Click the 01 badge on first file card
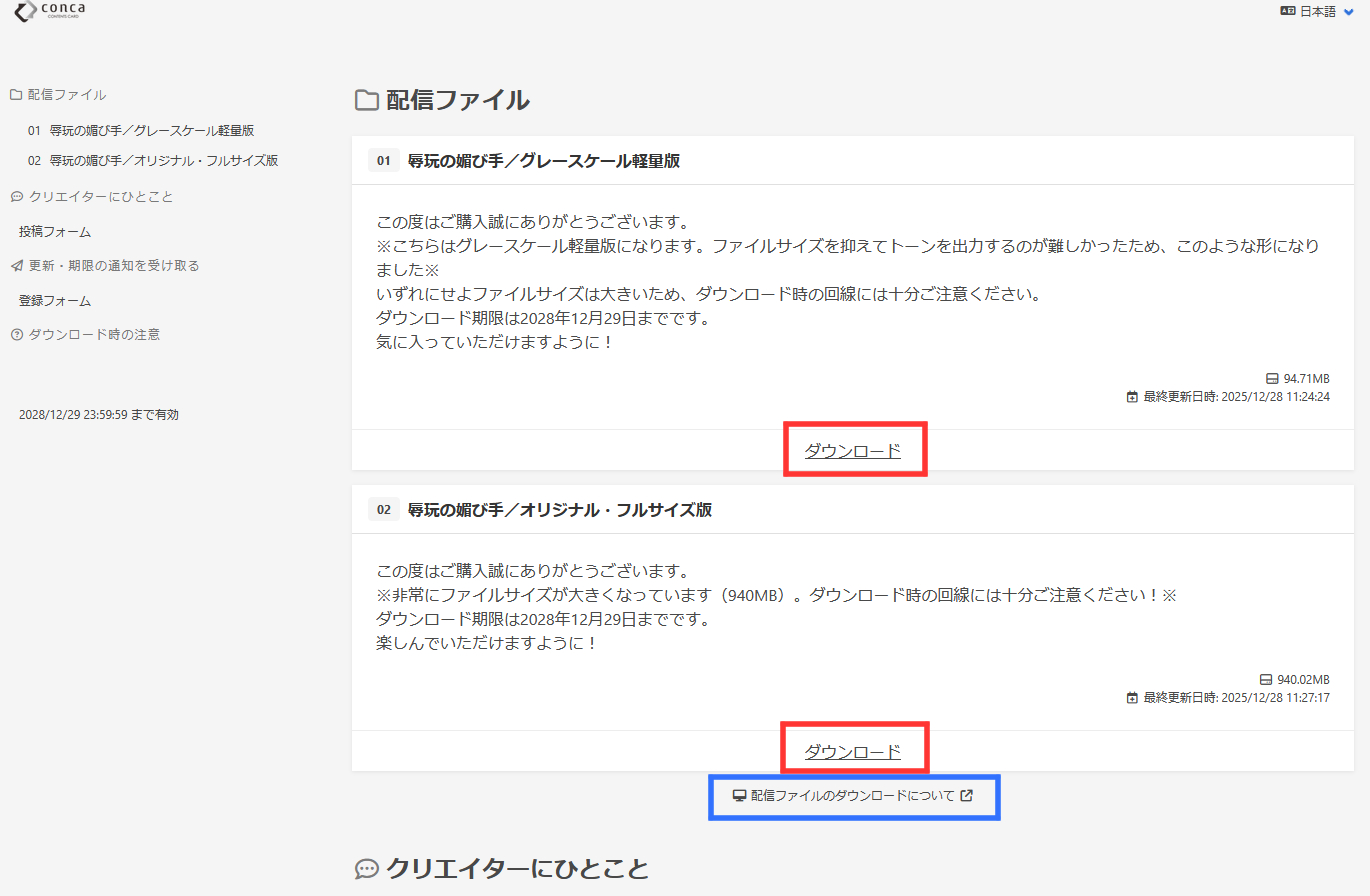 pos(383,161)
